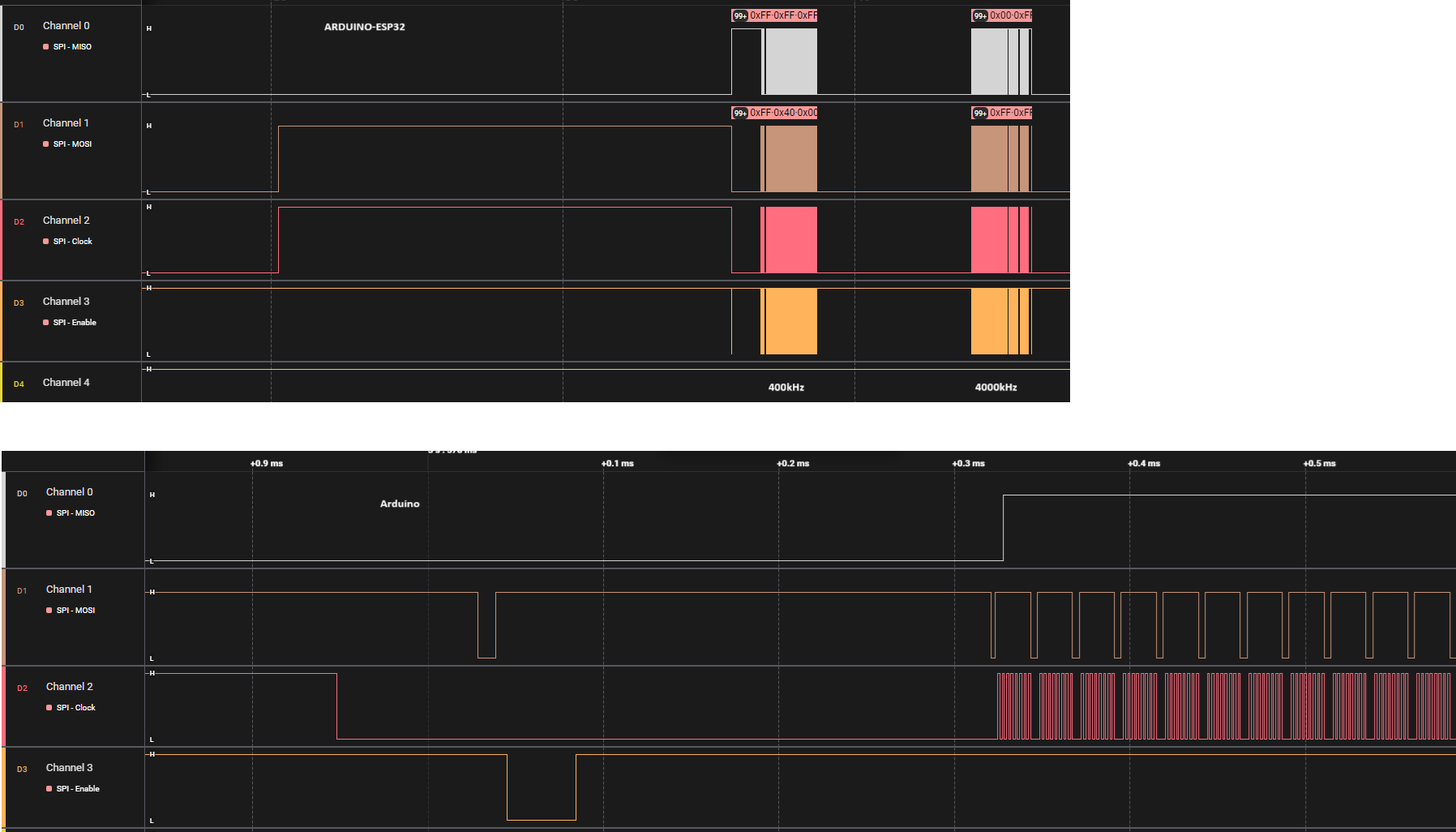
Task: Select Channel 1 label in the Arduino capture
Action: click(69, 590)
